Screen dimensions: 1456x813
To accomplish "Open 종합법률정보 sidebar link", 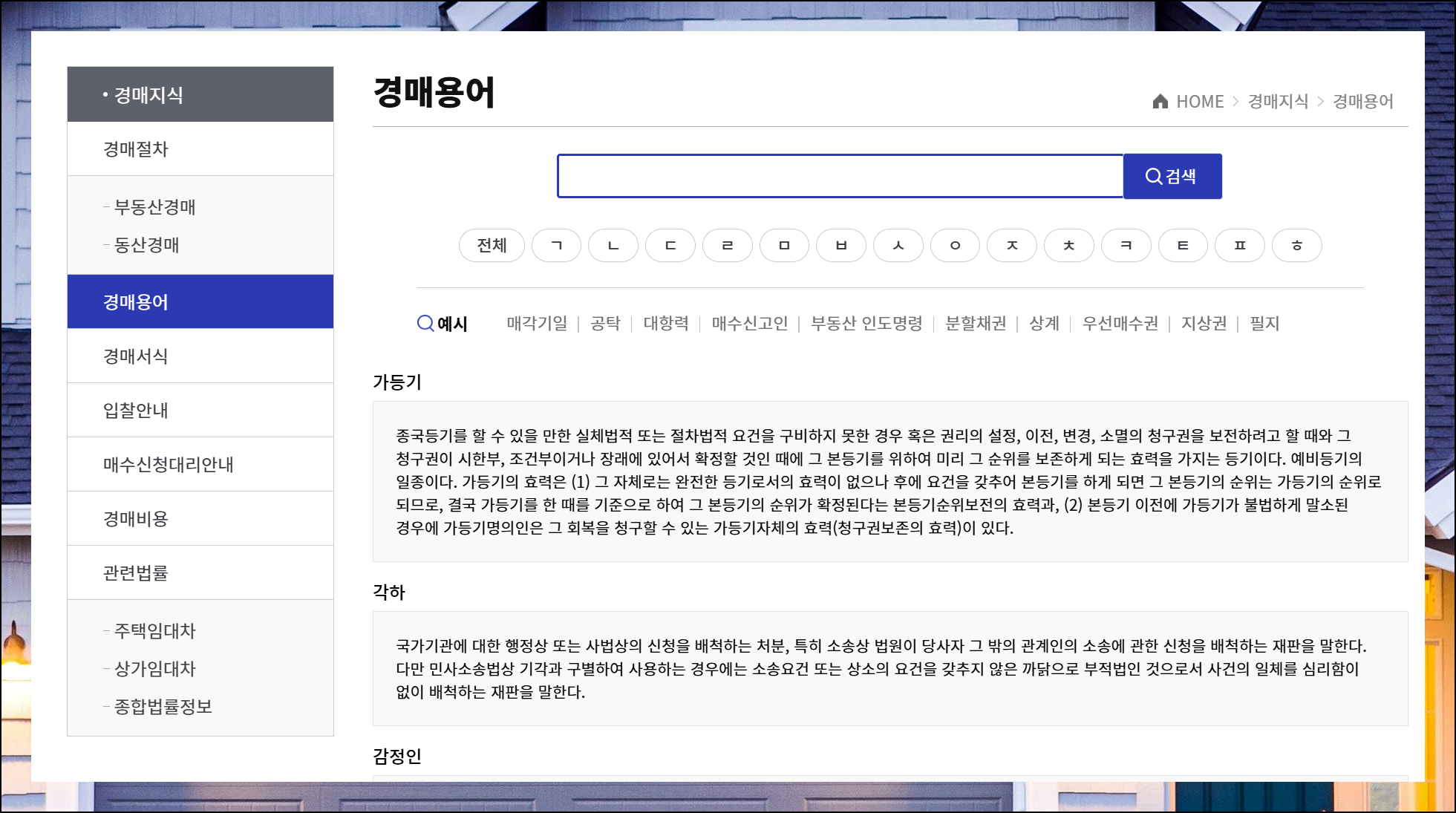I will point(163,707).
